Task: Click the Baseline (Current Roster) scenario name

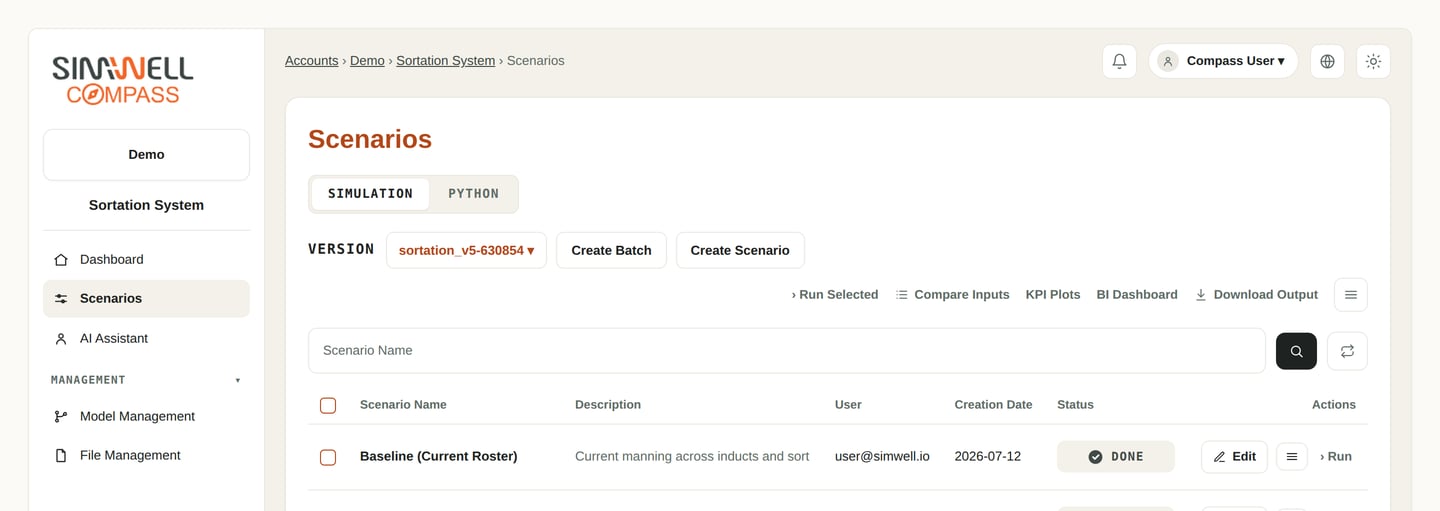Action: pos(439,457)
